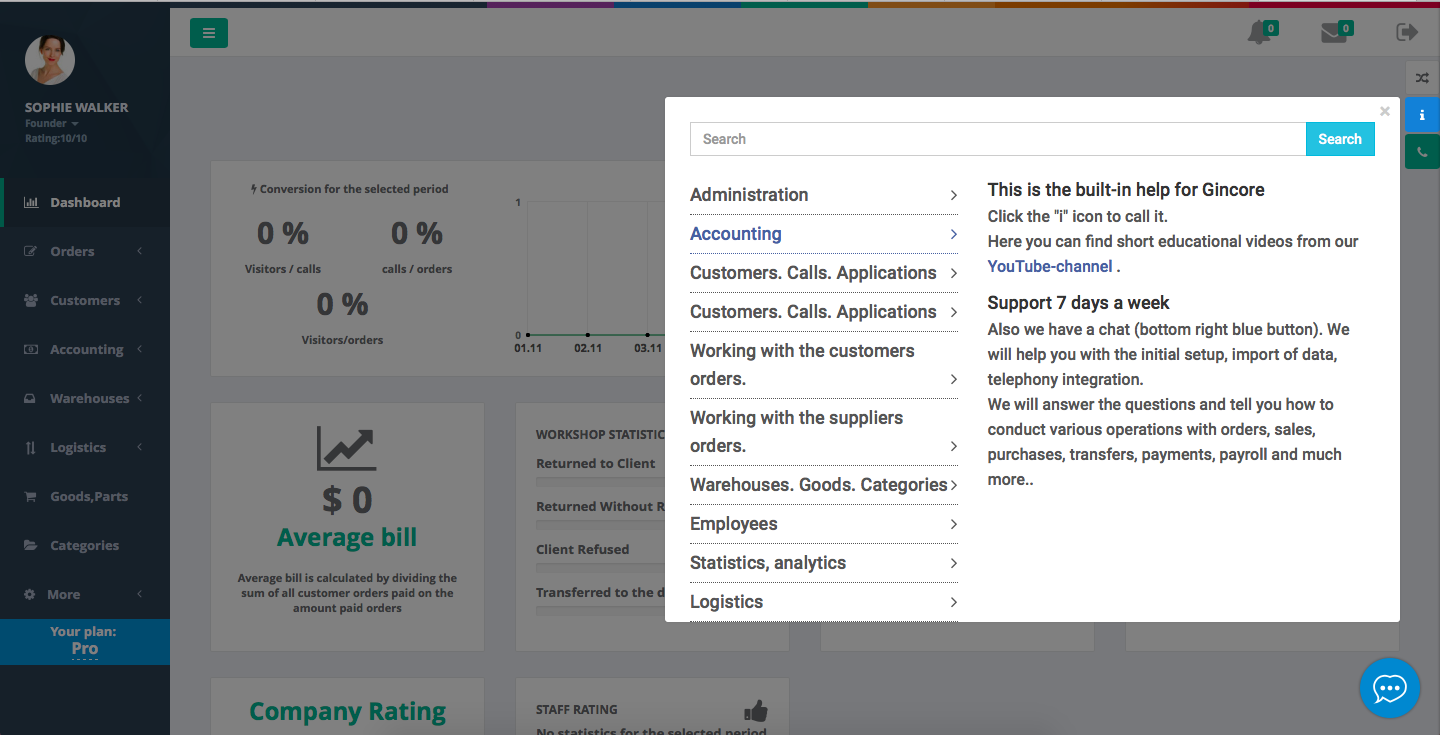
Task: Focus the help Search input field
Action: 998,139
